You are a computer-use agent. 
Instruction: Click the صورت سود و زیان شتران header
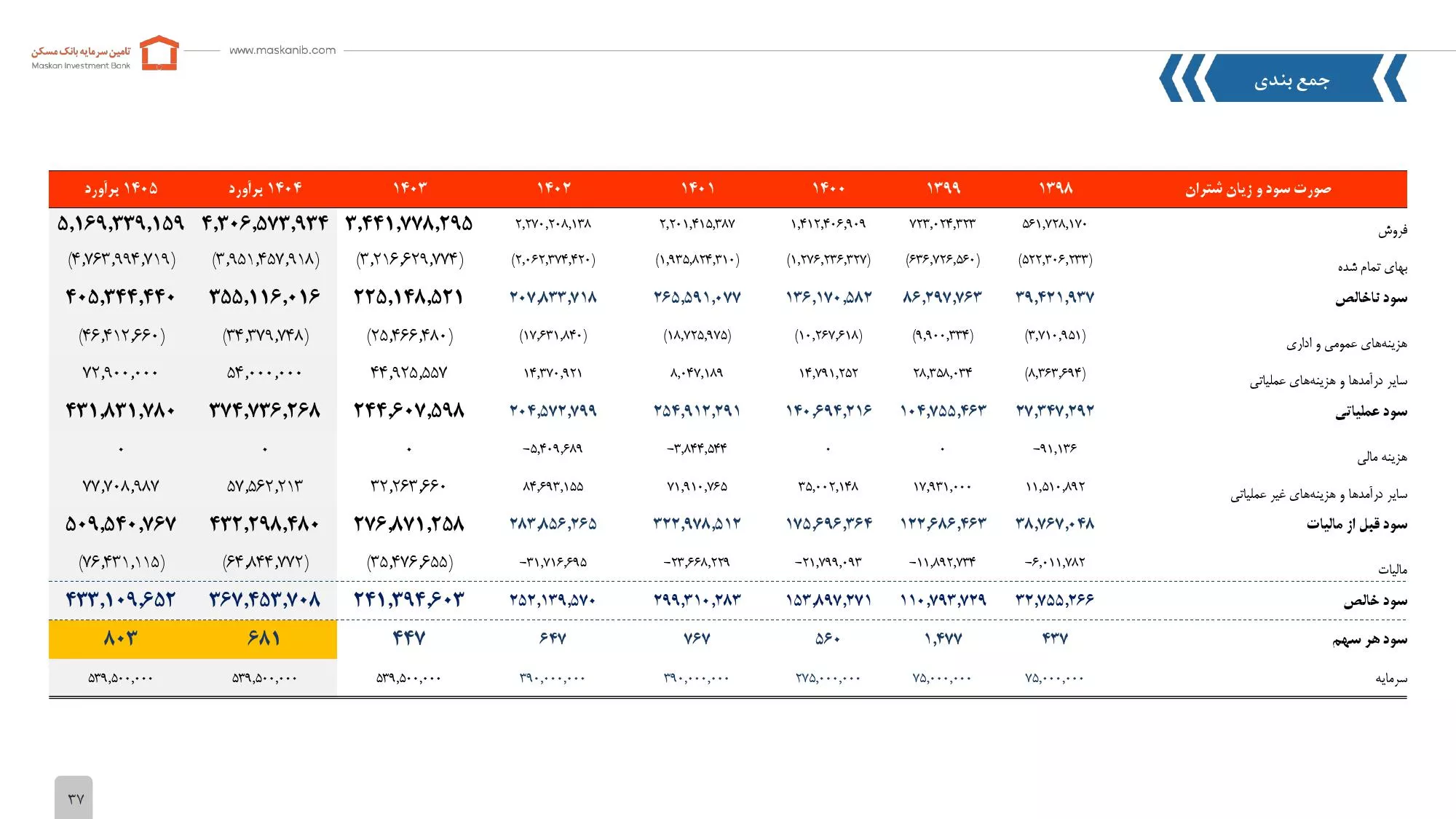(x=1258, y=189)
